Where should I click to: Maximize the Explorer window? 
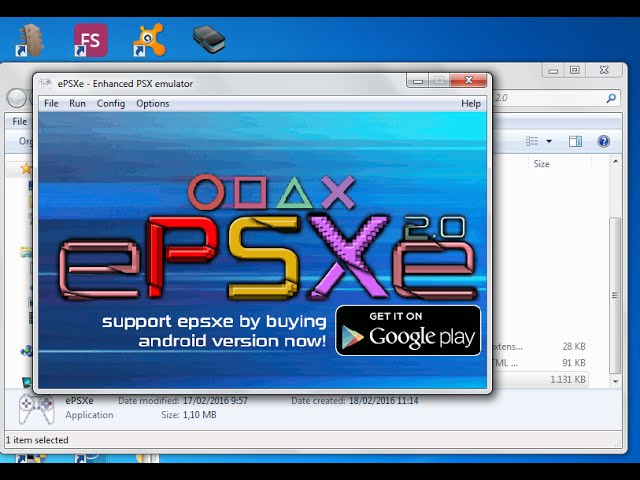574,70
